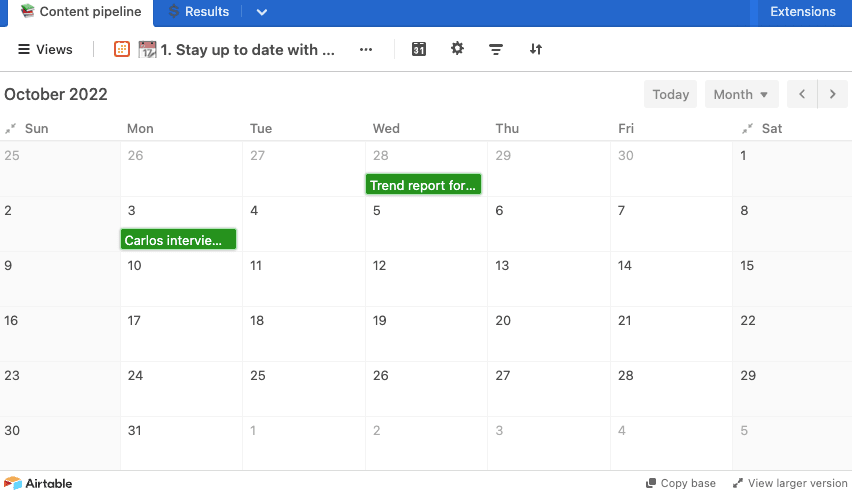852x493 pixels.
Task: Click the Copy base icon
Action: click(x=651, y=483)
